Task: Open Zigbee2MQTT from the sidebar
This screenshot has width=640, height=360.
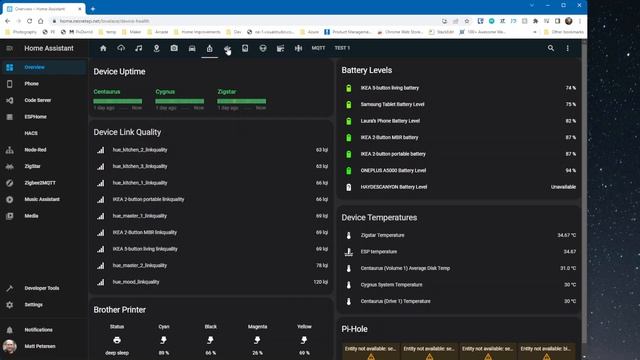Action: click(x=43, y=183)
